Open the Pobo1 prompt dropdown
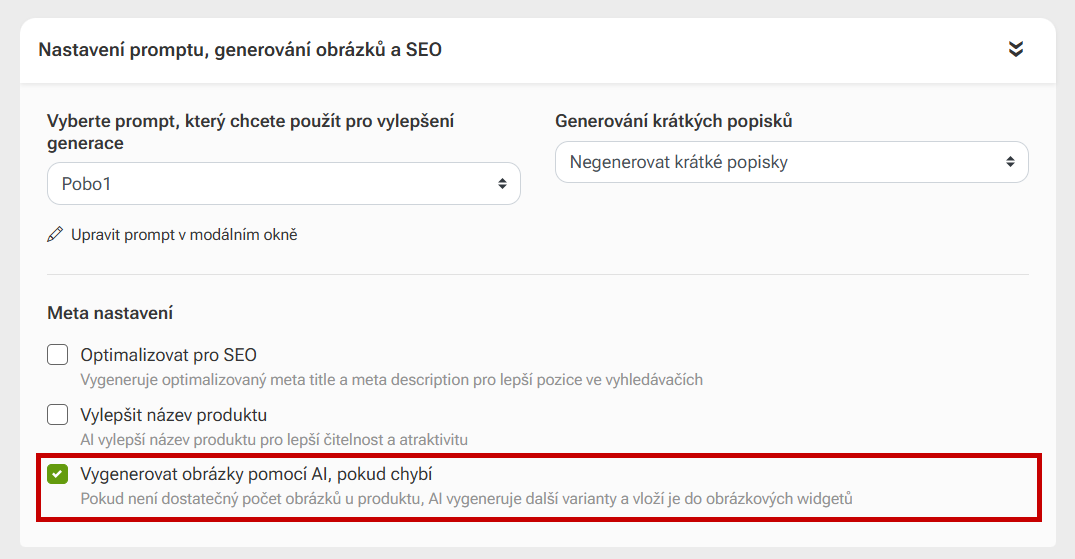Image resolution: width=1075 pixels, height=559 pixels. (x=283, y=184)
